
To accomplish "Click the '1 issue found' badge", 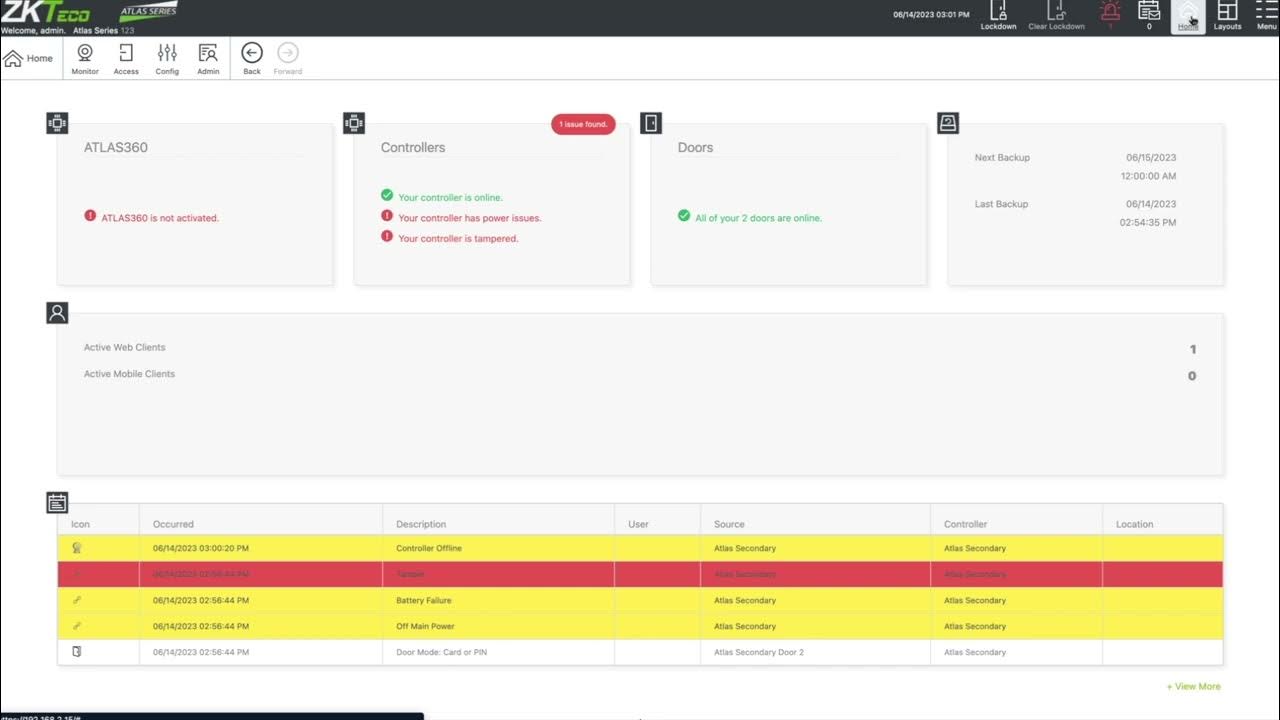I will click(x=583, y=124).
